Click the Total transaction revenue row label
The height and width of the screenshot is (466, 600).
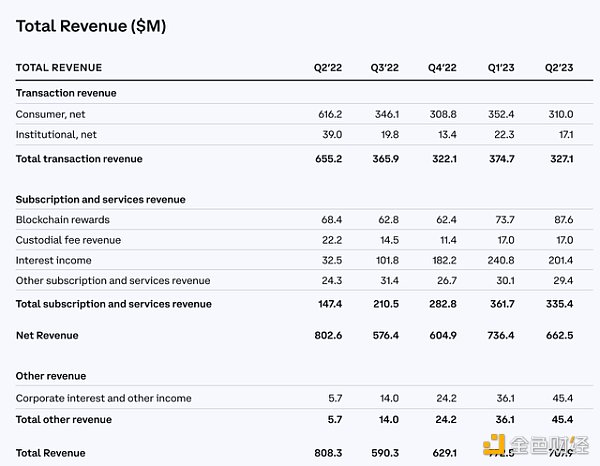[79, 159]
